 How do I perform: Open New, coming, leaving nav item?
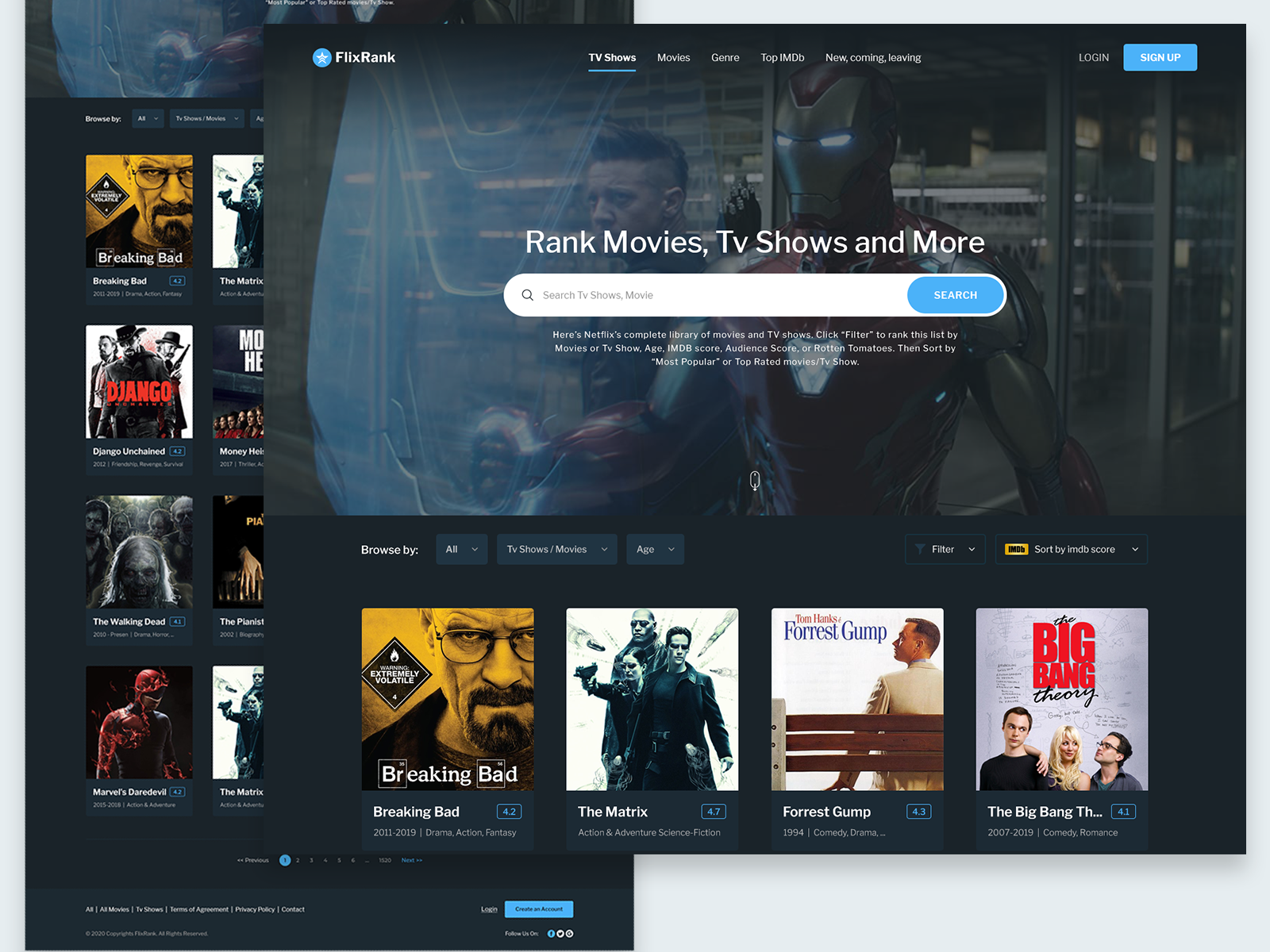tap(873, 58)
